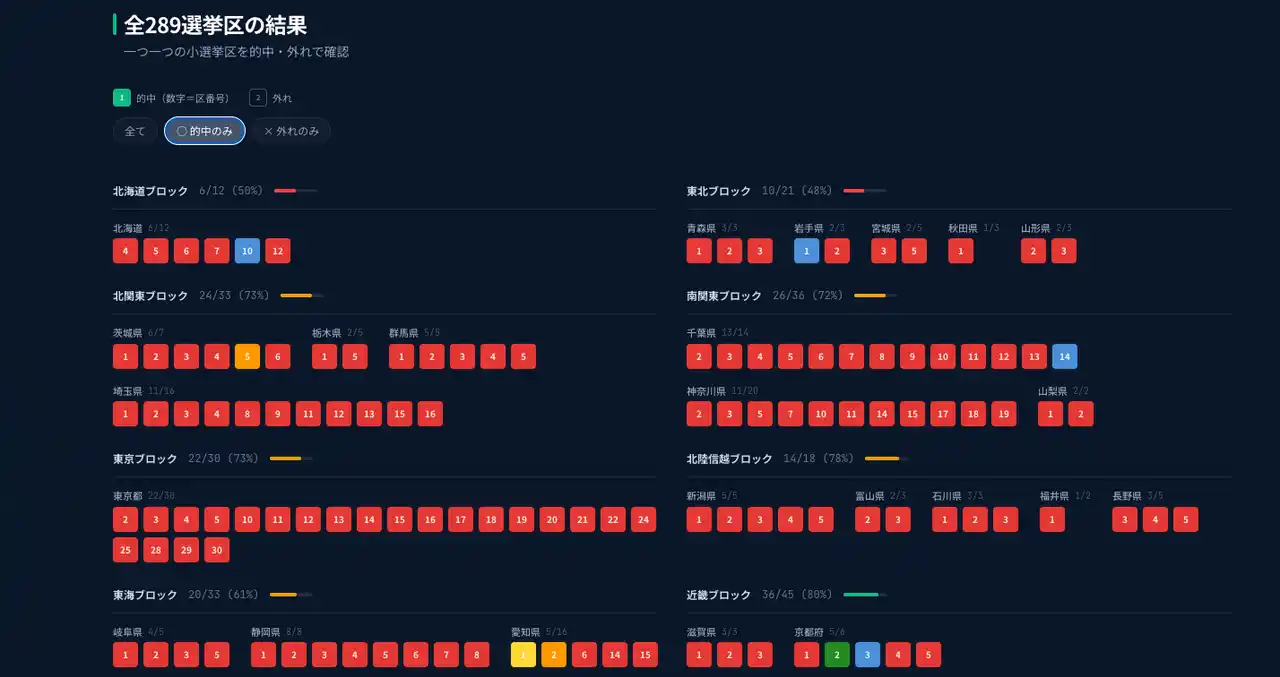Open the blue Chiba district 14 tile
Viewport: 1280px width, 677px height.
(x=1064, y=357)
